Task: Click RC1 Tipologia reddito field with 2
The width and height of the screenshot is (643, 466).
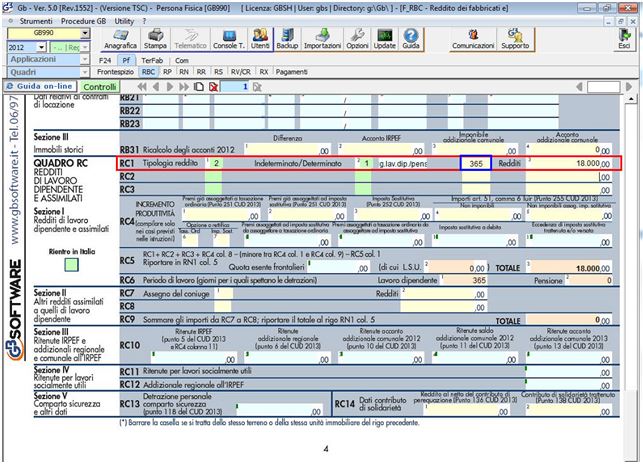Action: [215, 163]
